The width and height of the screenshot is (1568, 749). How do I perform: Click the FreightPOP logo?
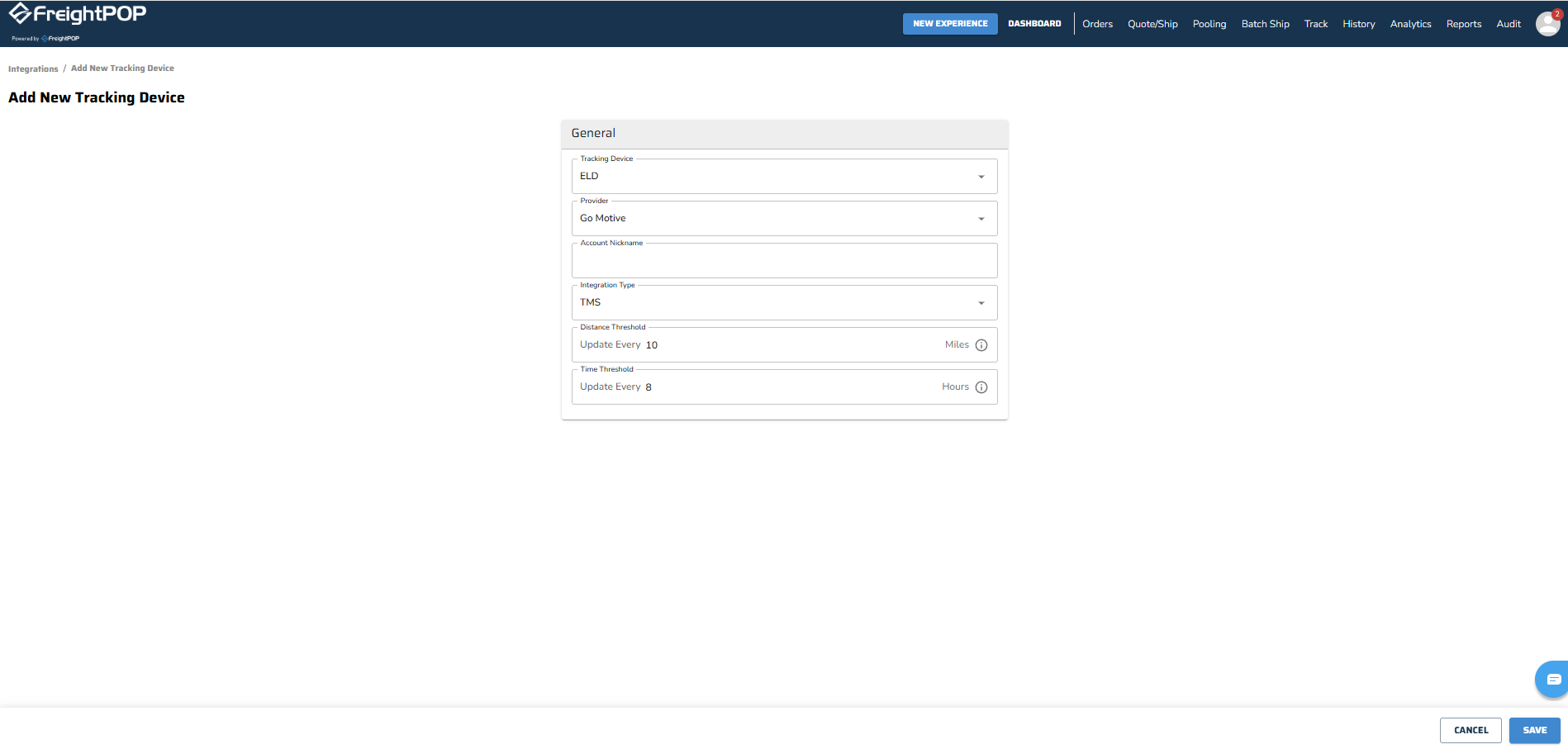pyautogui.click(x=78, y=15)
